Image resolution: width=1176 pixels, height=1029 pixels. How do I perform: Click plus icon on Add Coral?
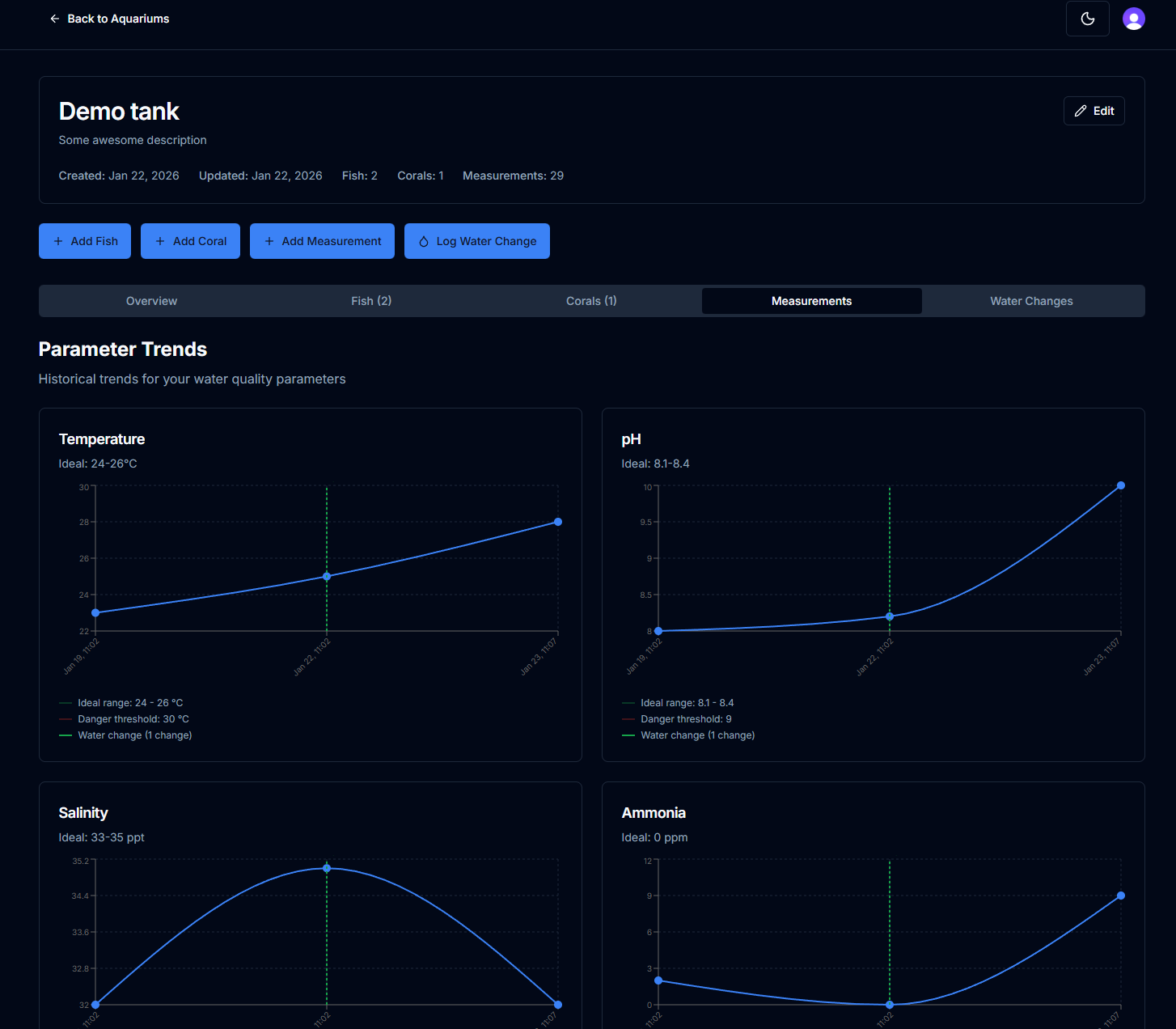click(x=160, y=241)
